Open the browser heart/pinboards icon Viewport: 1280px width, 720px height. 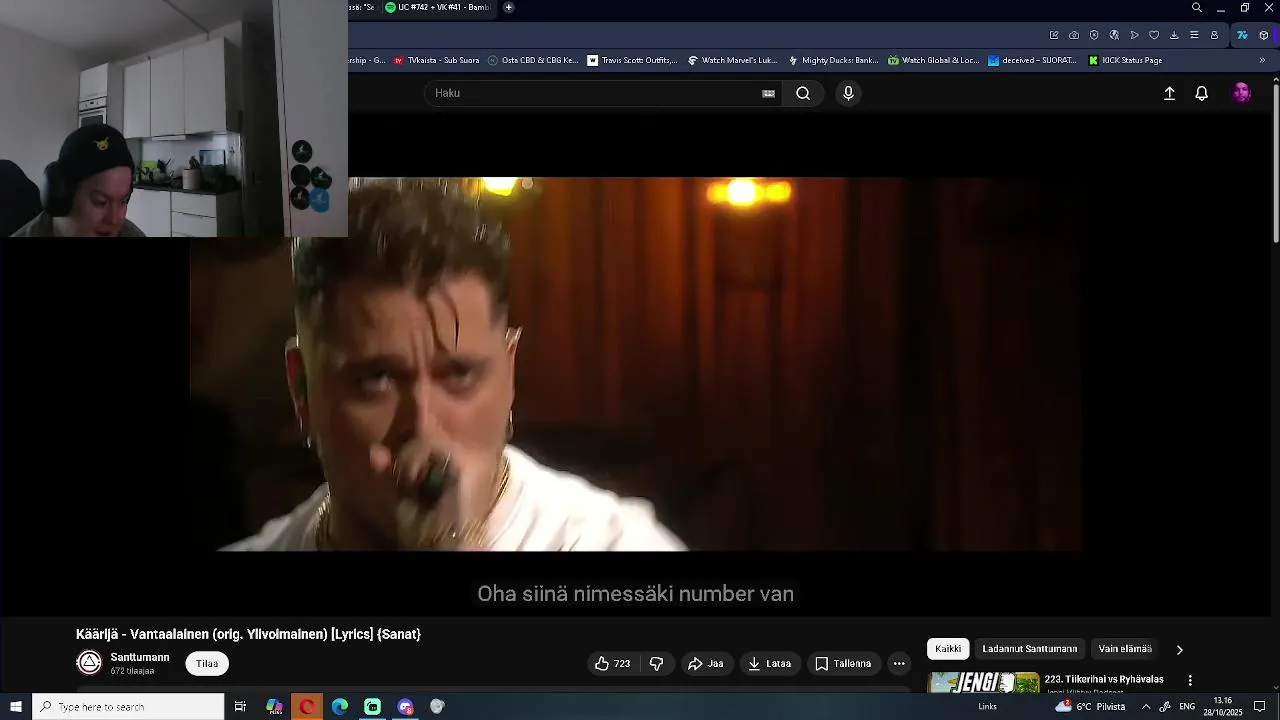coord(1154,35)
